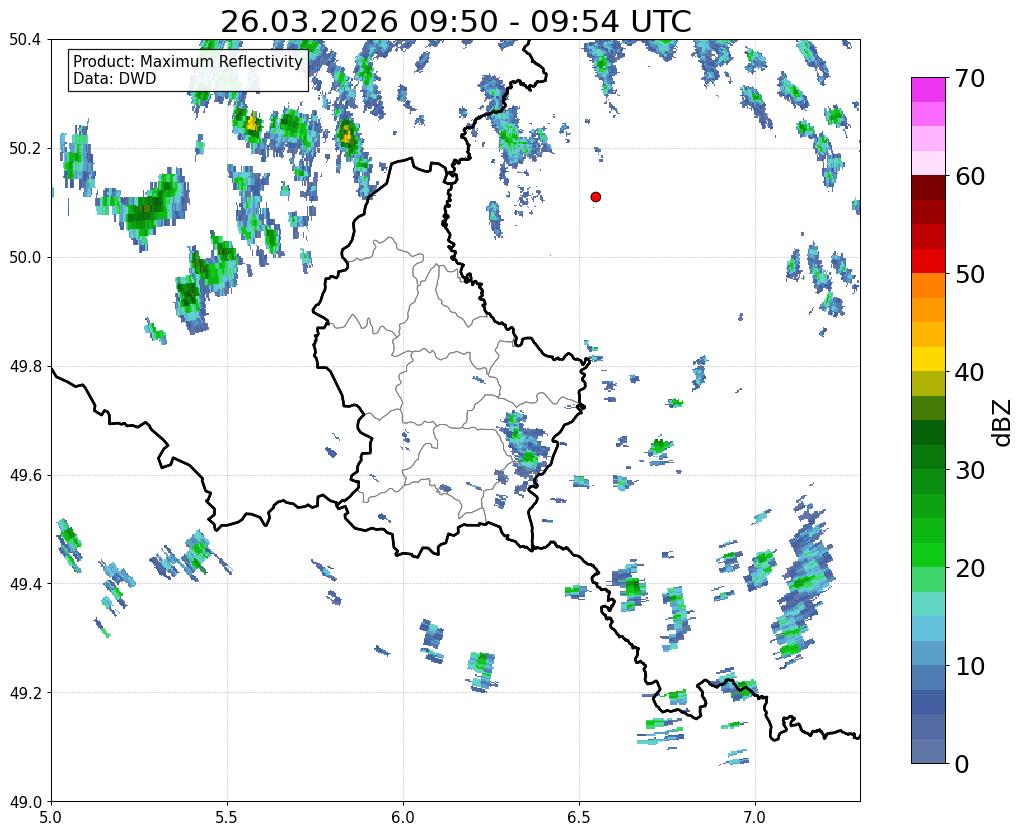This screenshot has width=1023, height=834.
Task: Click the bright green 20 dBZ color band
Action: coord(928,555)
